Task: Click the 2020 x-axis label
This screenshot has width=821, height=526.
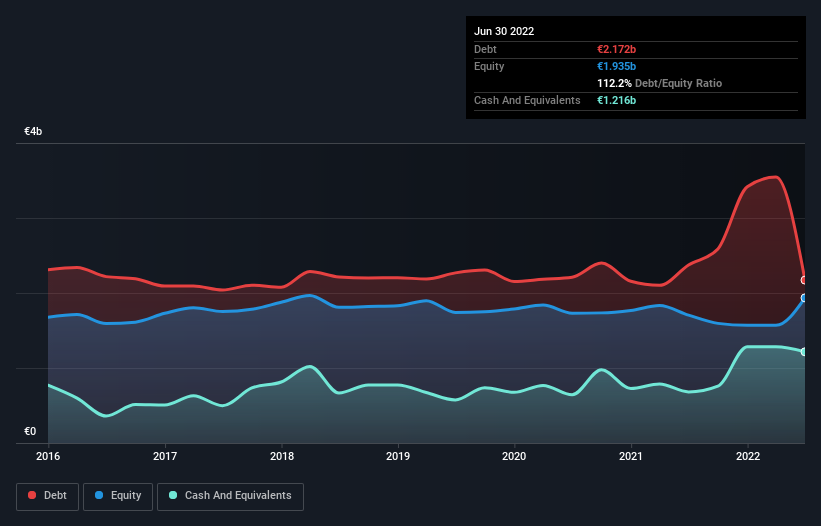Action: click(x=514, y=456)
